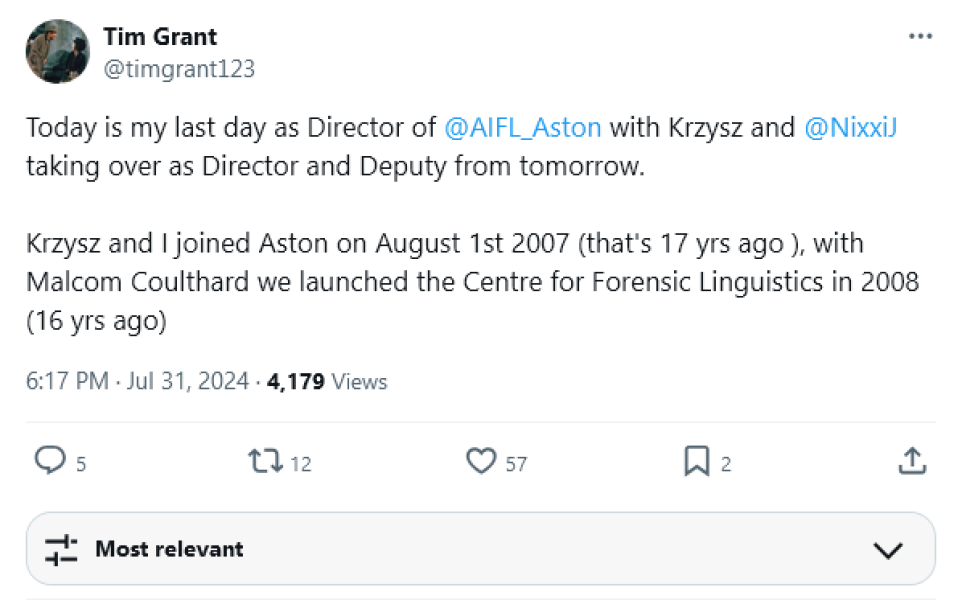Click the chevron arrow on reply sorting
962x600 pixels.
(887, 550)
